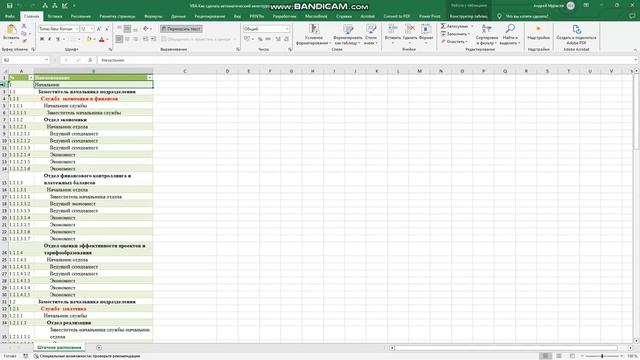This screenshot has width=640, height=360.
Task: Align text right in the cell
Action: coord(135,39)
